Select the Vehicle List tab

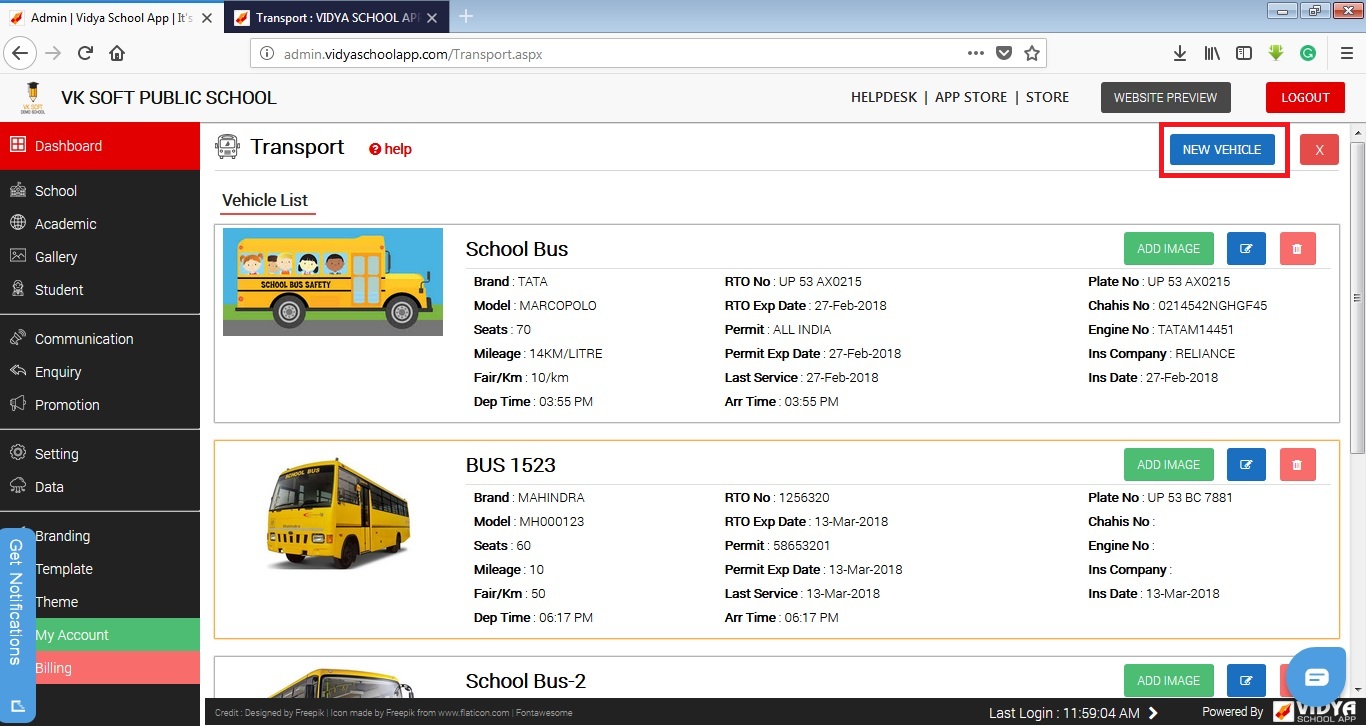265,200
